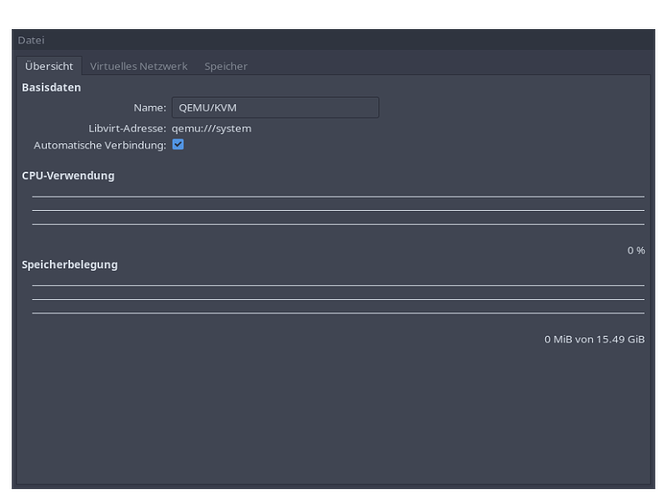Click the CPU-Verwendung usage graph
This screenshot has height=500, width=666.
338,211
